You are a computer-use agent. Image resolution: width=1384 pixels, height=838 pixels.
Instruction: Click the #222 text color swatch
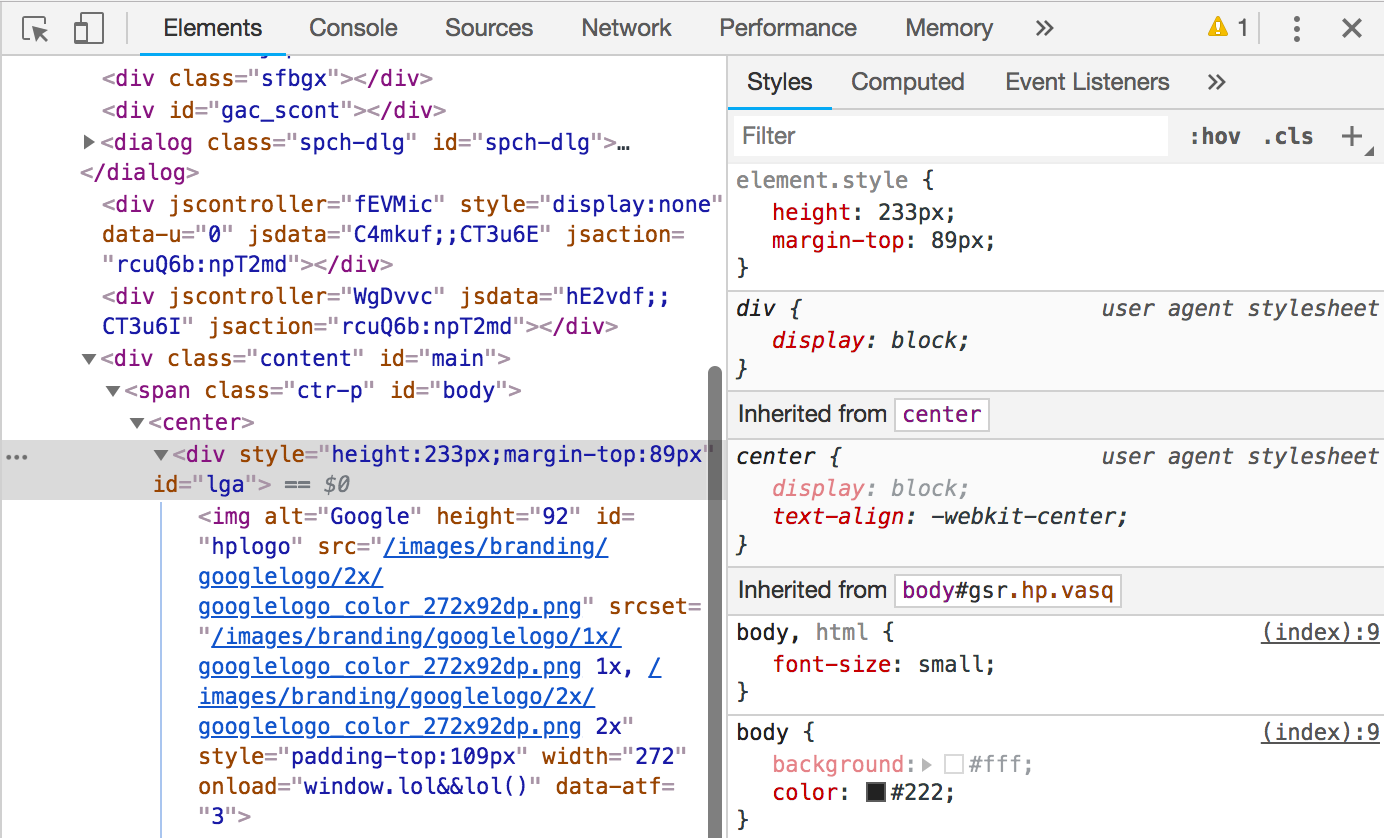click(x=876, y=793)
